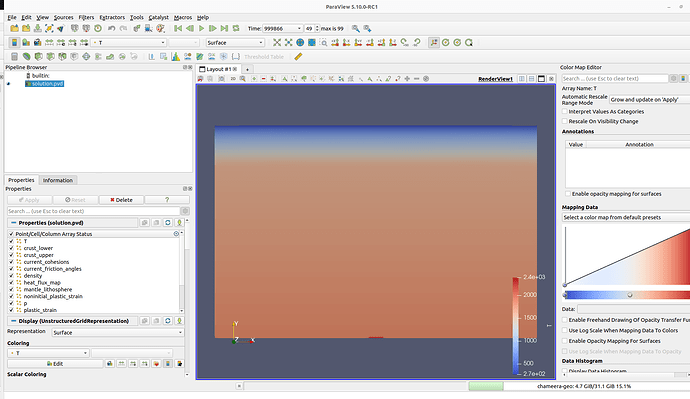Click the Clip filter icon
The width and height of the screenshot is (690, 399).
click(x=38, y=57)
